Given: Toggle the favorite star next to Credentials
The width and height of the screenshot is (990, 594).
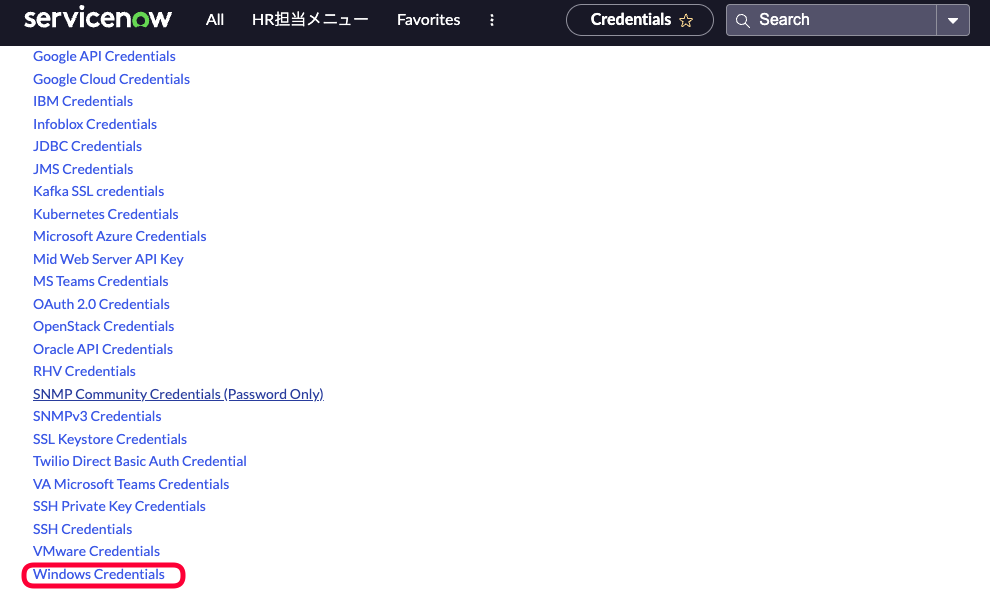Looking at the screenshot, I should pyautogui.click(x=686, y=21).
